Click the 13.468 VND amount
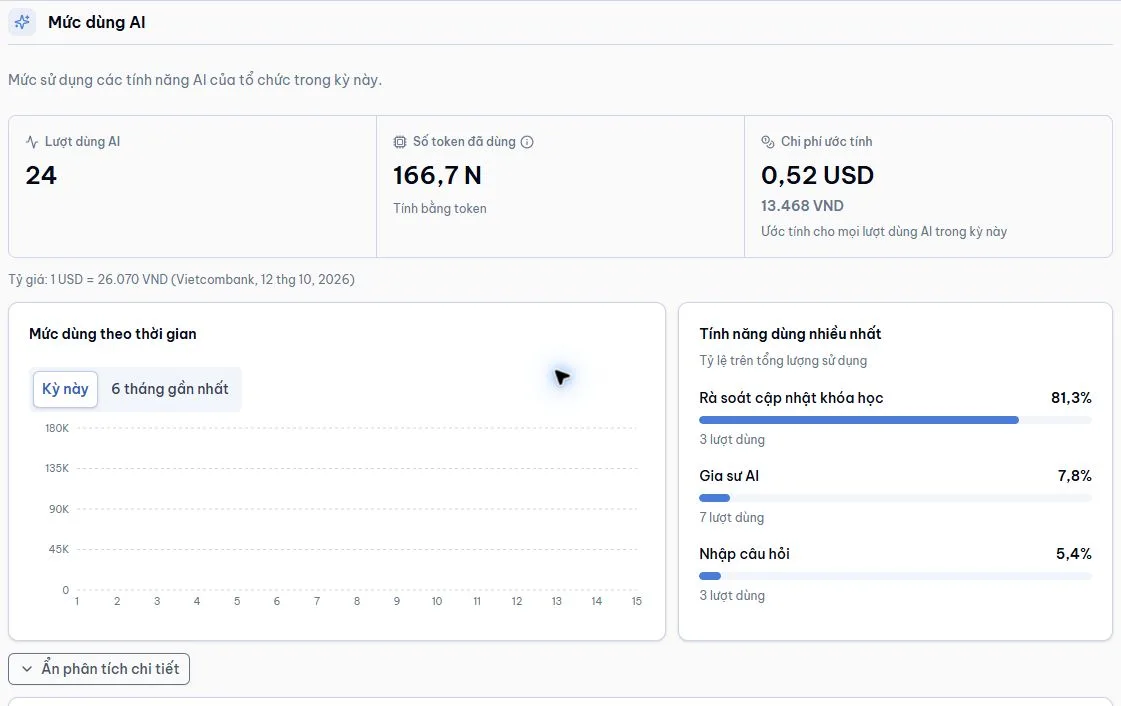The height and width of the screenshot is (706, 1121). point(802,206)
